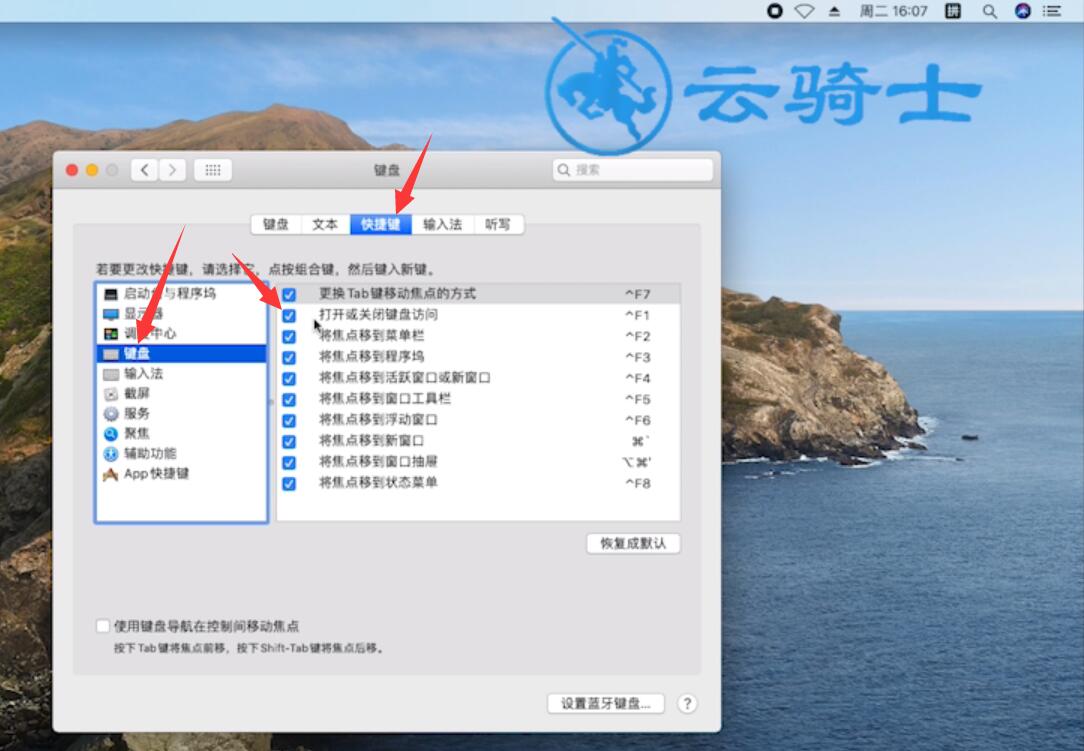Viewport: 1084px width, 751px height.
Task: Click screen recording stop icon in menu bar
Action: click(x=774, y=11)
